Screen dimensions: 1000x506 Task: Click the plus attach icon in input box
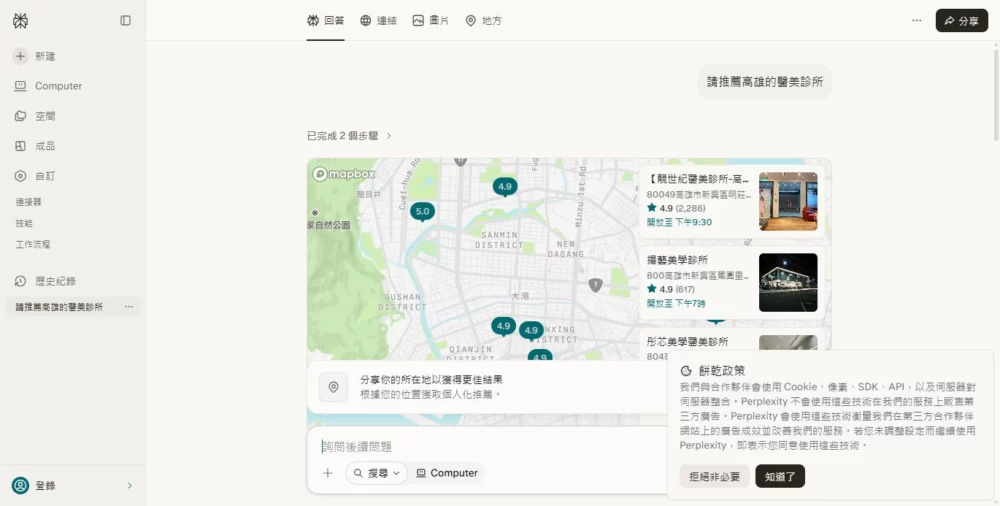click(328, 473)
